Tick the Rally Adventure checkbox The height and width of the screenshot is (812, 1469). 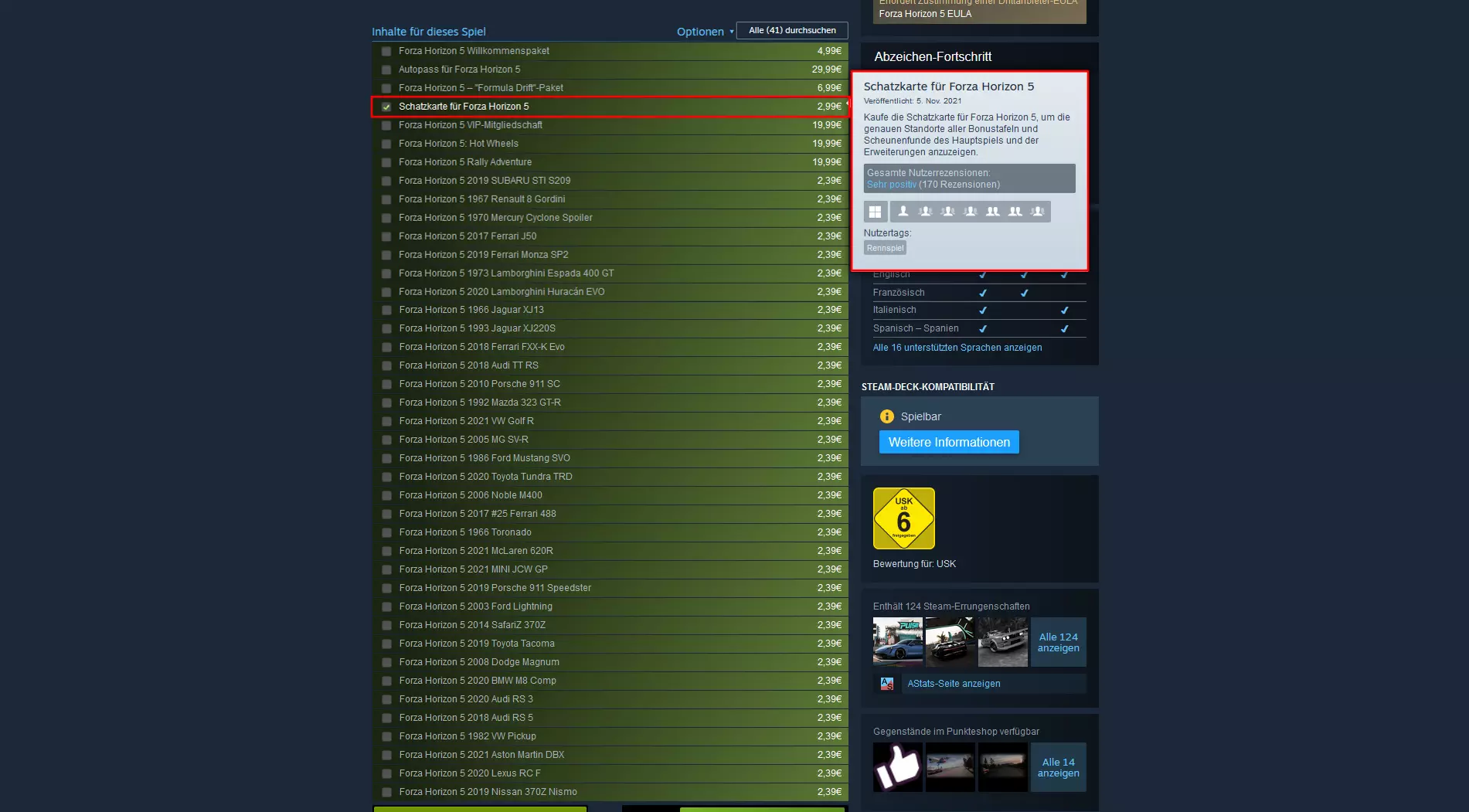(x=386, y=162)
